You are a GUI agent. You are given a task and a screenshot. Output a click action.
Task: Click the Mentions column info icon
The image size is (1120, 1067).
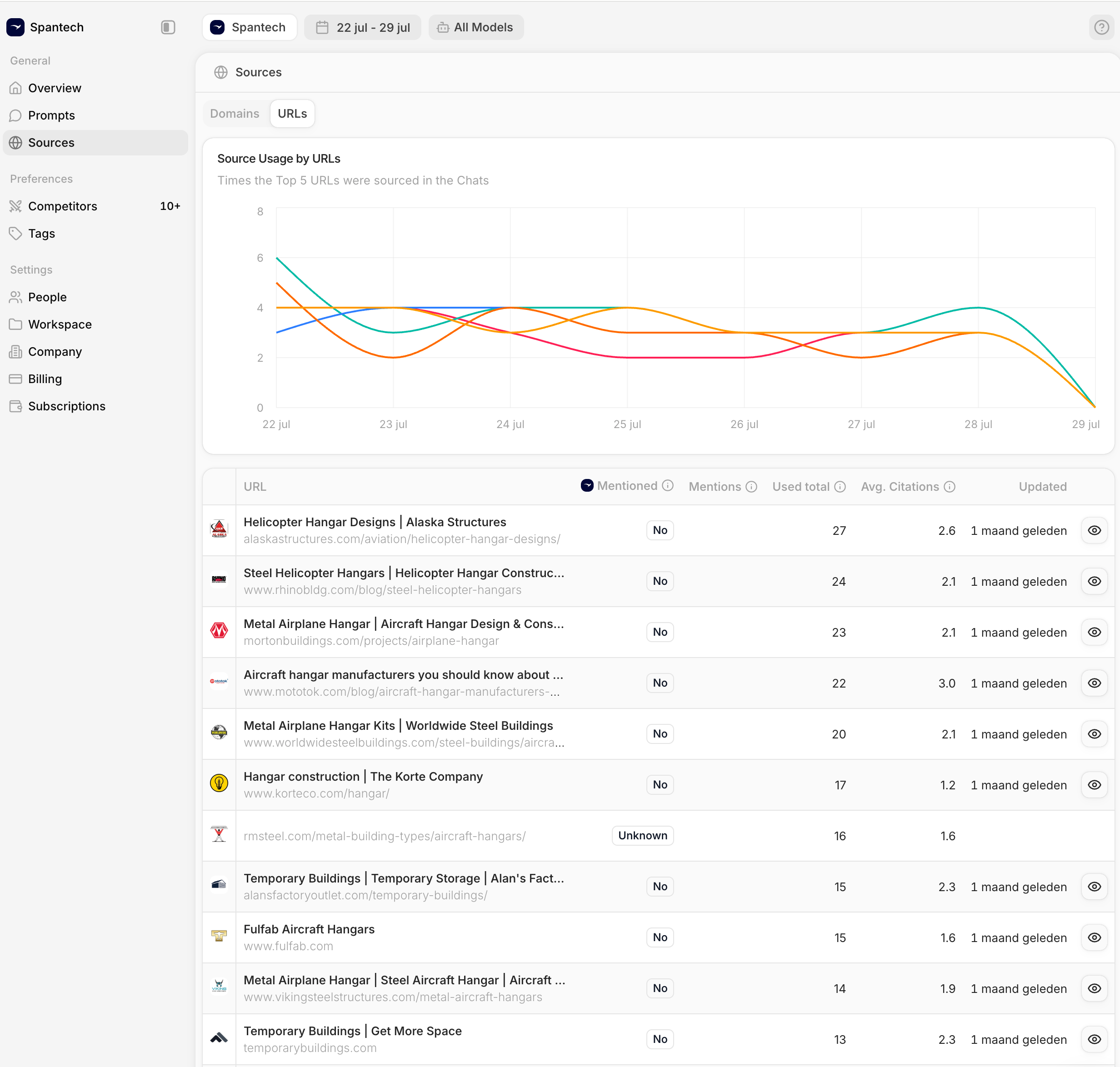751,487
